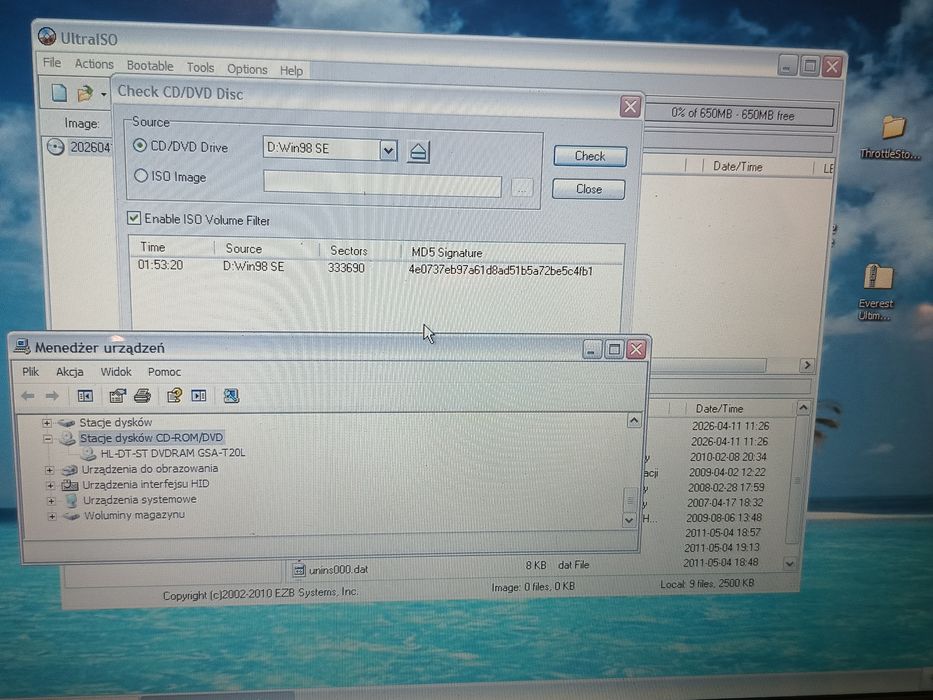Select the ISO Image radio button
The width and height of the screenshot is (933, 700).
[141, 176]
